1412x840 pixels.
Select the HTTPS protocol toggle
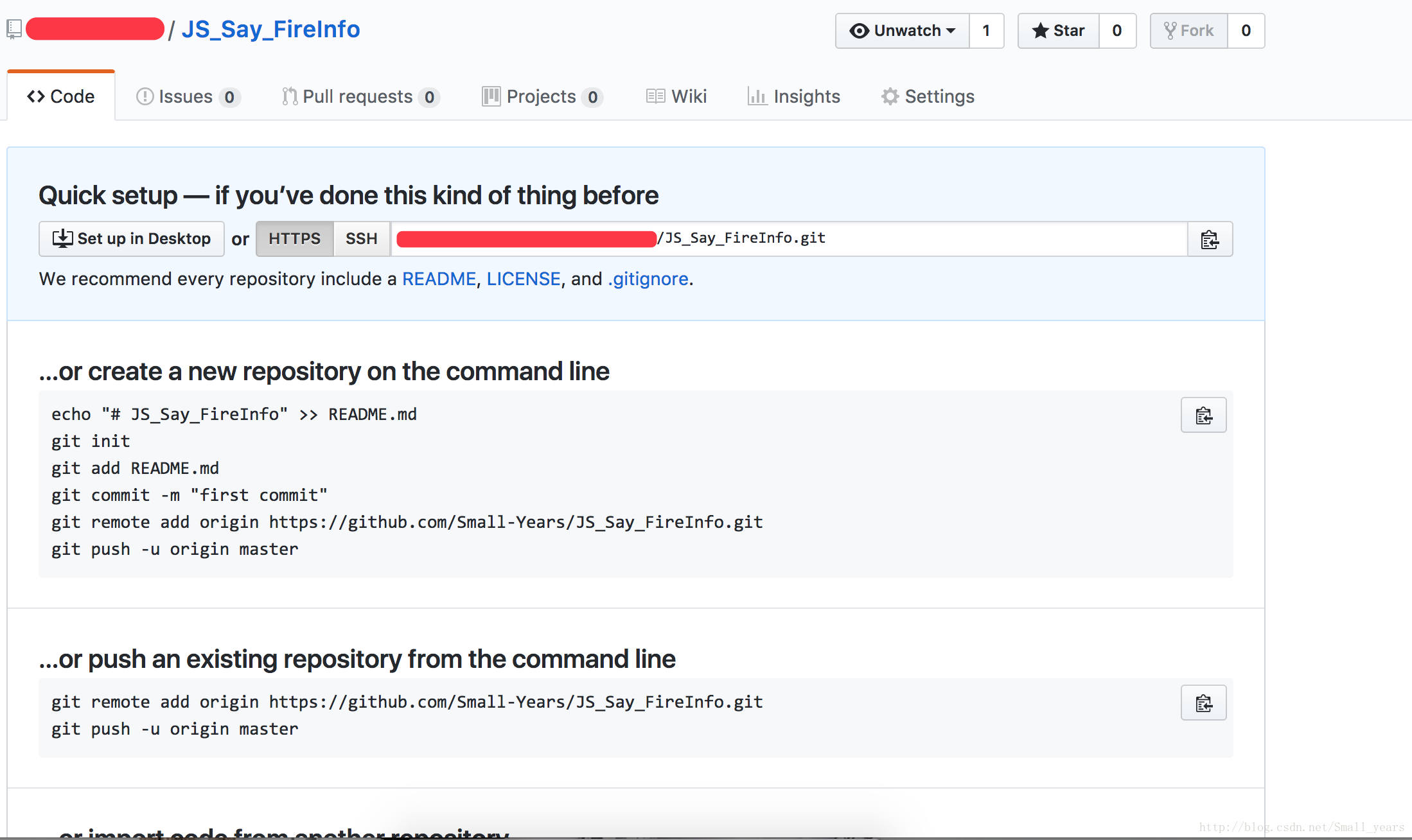point(295,239)
